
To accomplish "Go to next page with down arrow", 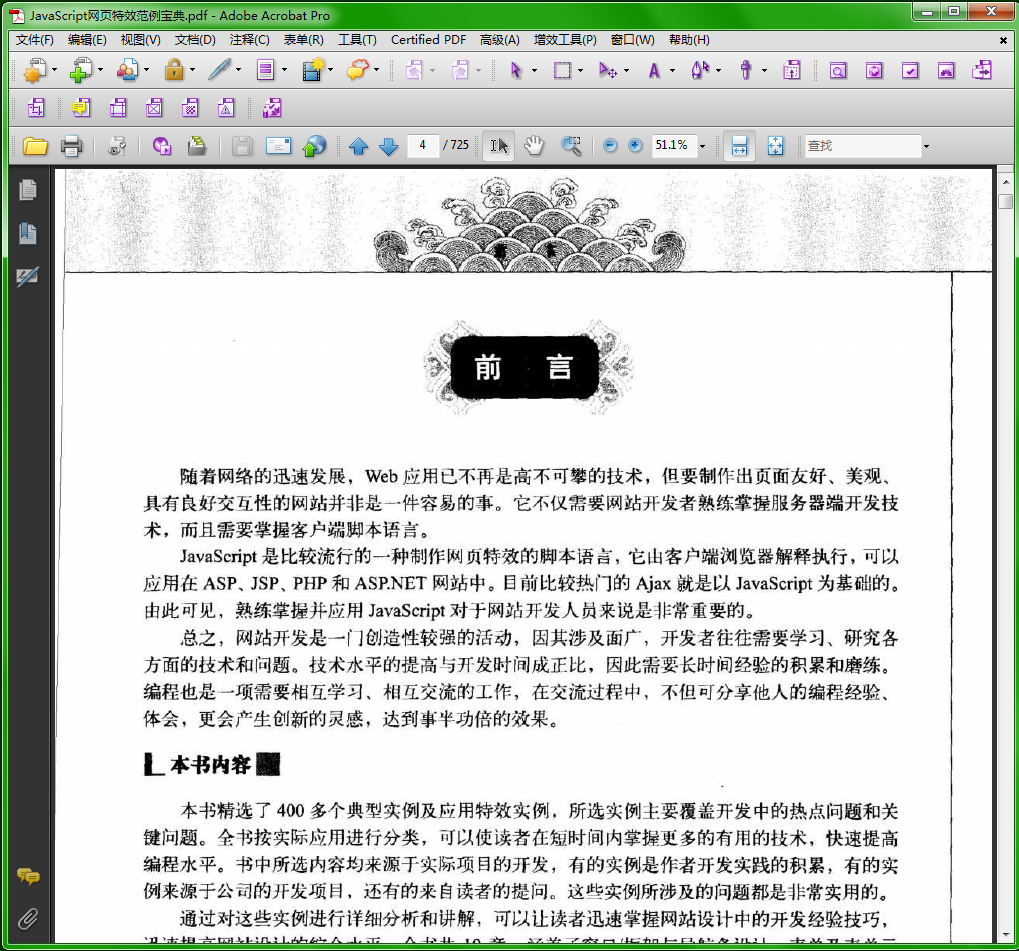I will click(389, 146).
